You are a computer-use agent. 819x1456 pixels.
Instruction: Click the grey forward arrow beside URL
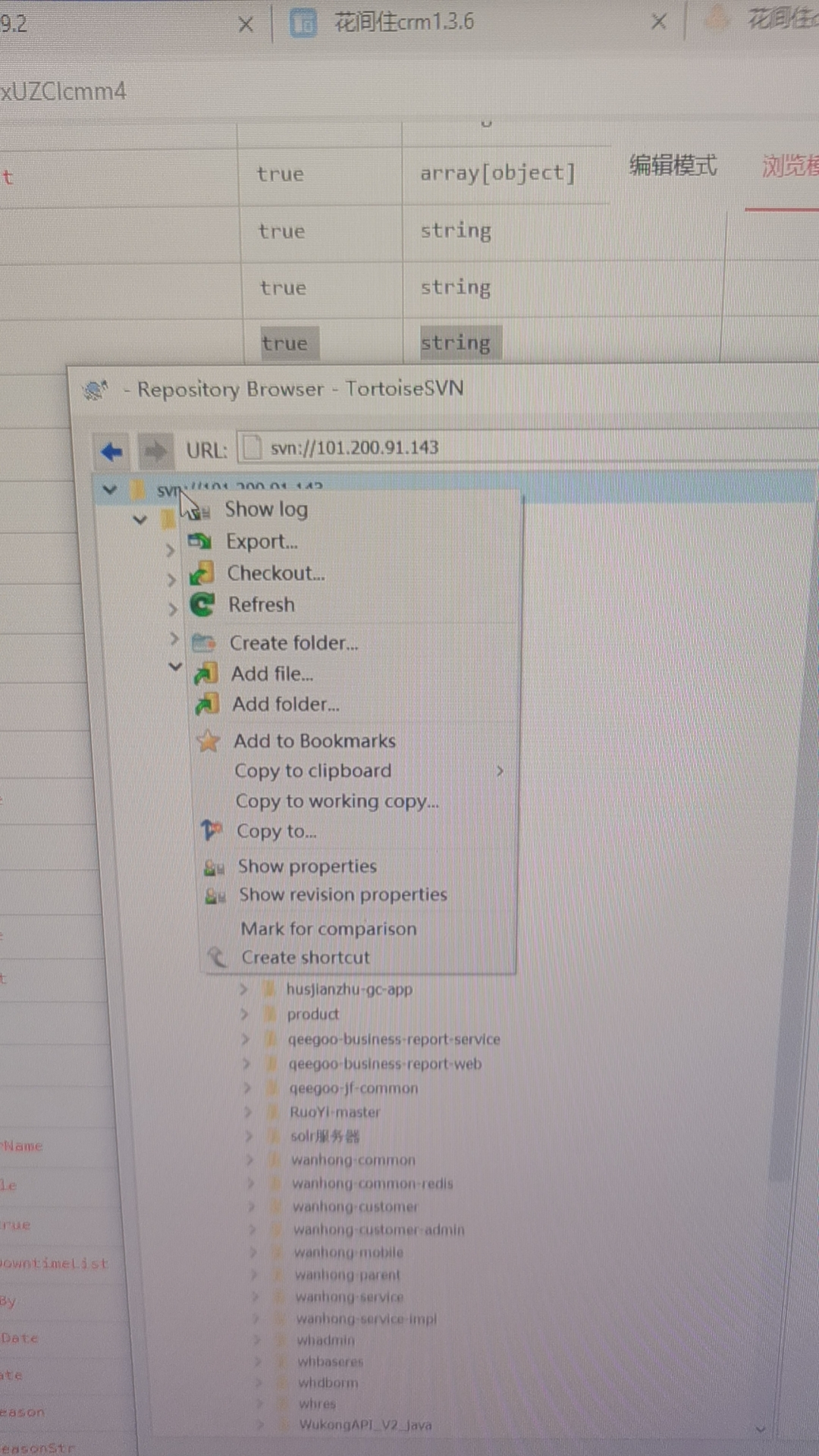coord(155,451)
